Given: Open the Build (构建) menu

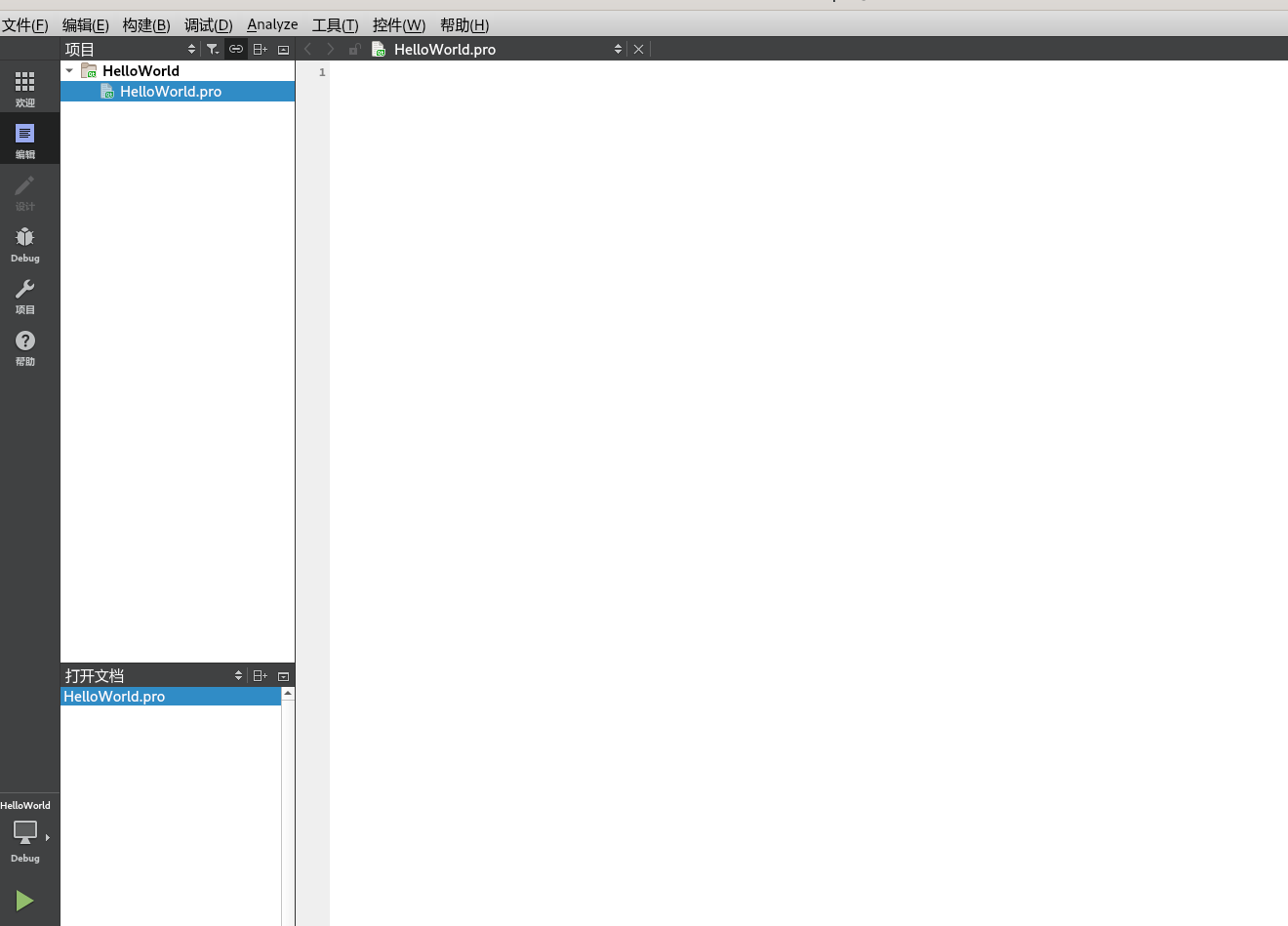Looking at the screenshot, I should point(146,24).
